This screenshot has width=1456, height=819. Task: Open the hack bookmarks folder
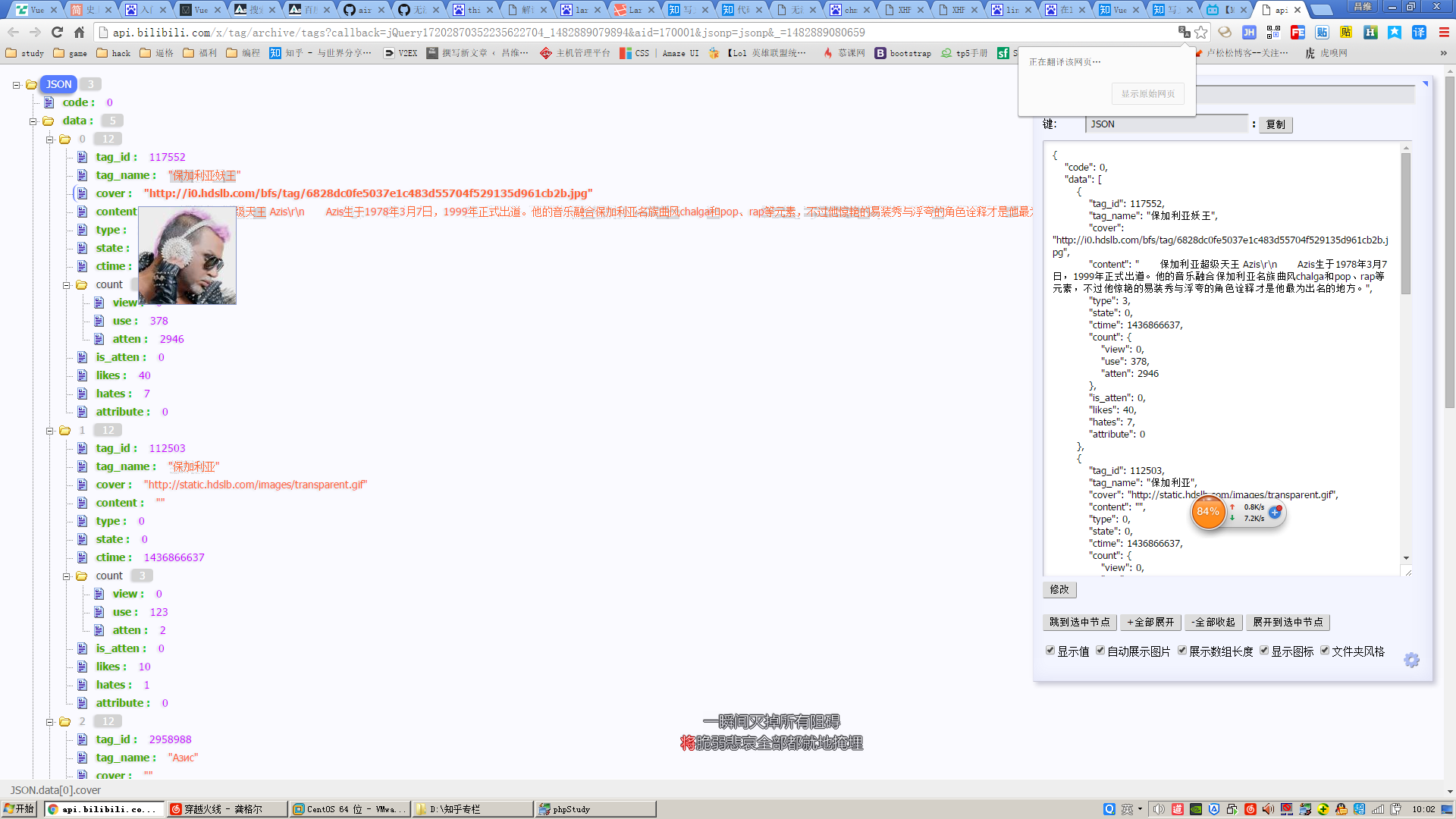114,53
